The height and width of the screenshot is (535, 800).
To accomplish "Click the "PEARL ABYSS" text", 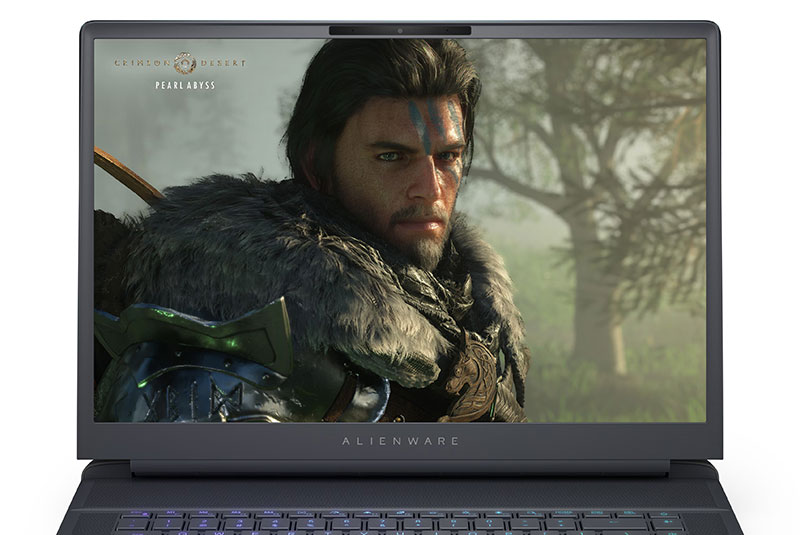I will (x=185, y=85).
